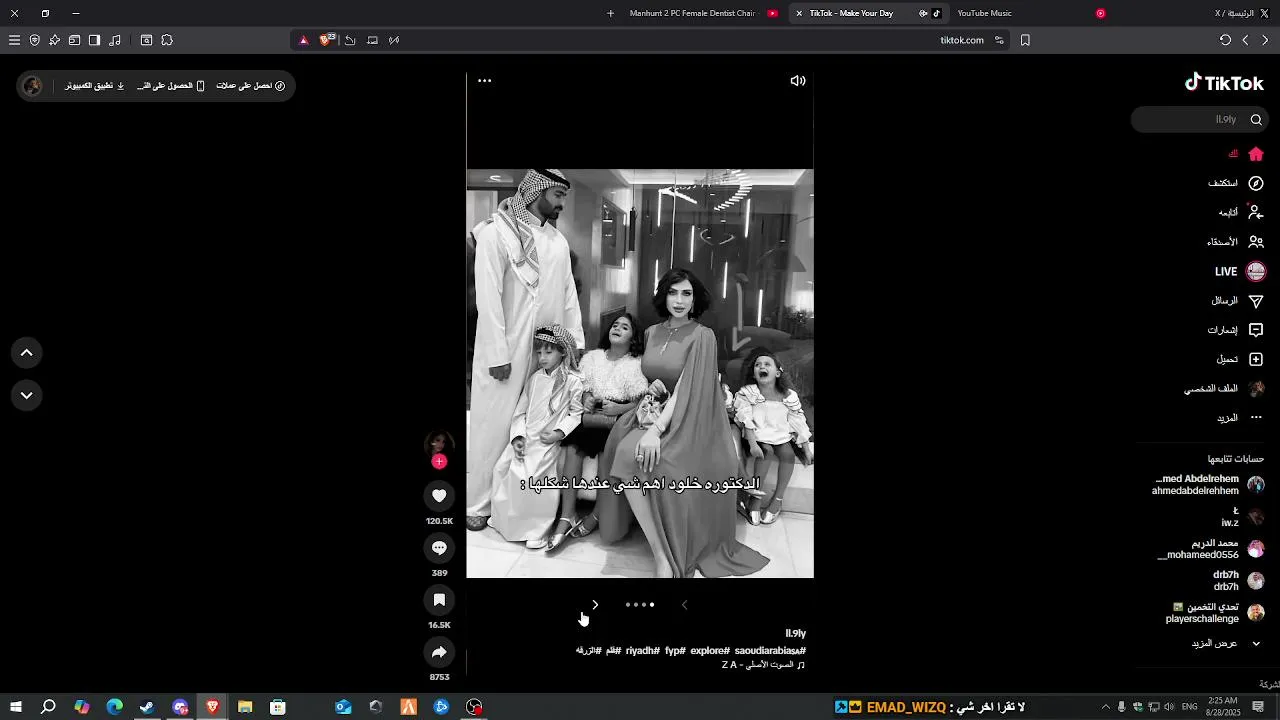Image resolution: width=1280 pixels, height=720 pixels.
Task: Click the get mobile app button
Action: (171, 86)
